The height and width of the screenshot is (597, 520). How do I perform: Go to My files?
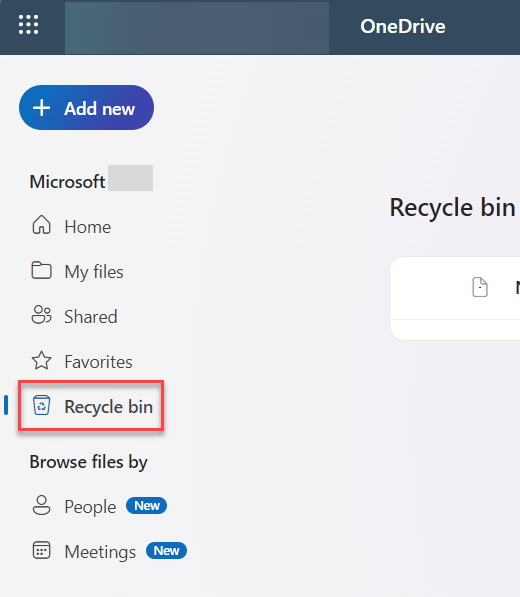point(77,271)
